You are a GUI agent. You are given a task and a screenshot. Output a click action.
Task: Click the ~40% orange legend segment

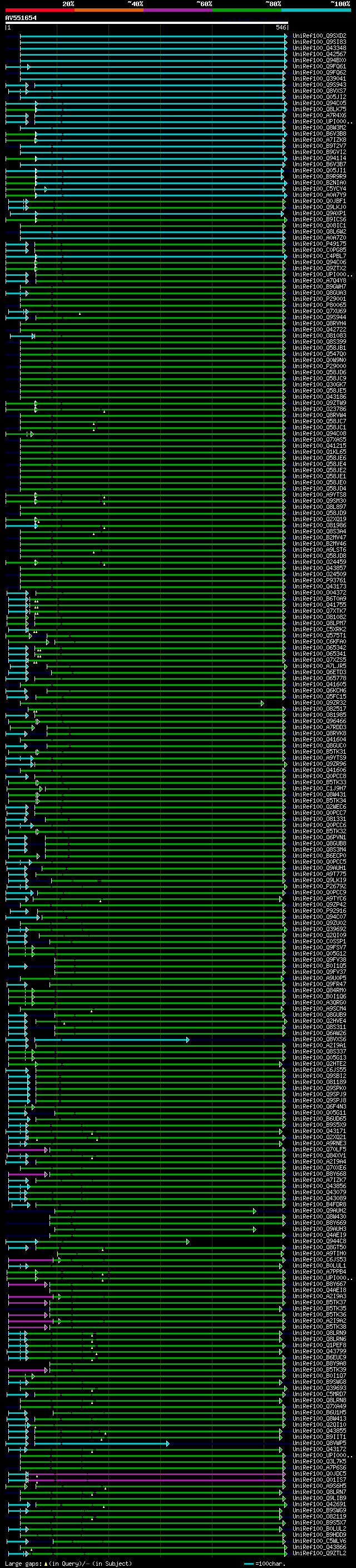[110, 10]
